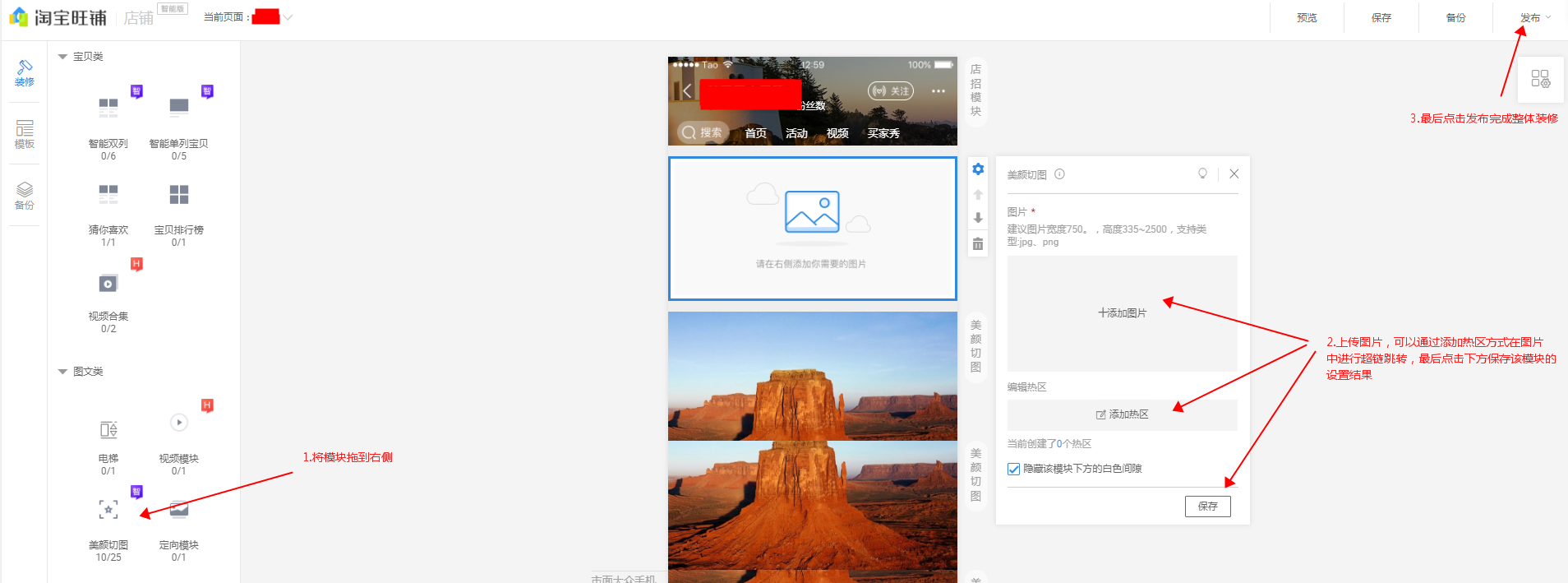The height and width of the screenshot is (583, 1568).
Task: Select the 视频合集 module icon
Action: point(108,284)
